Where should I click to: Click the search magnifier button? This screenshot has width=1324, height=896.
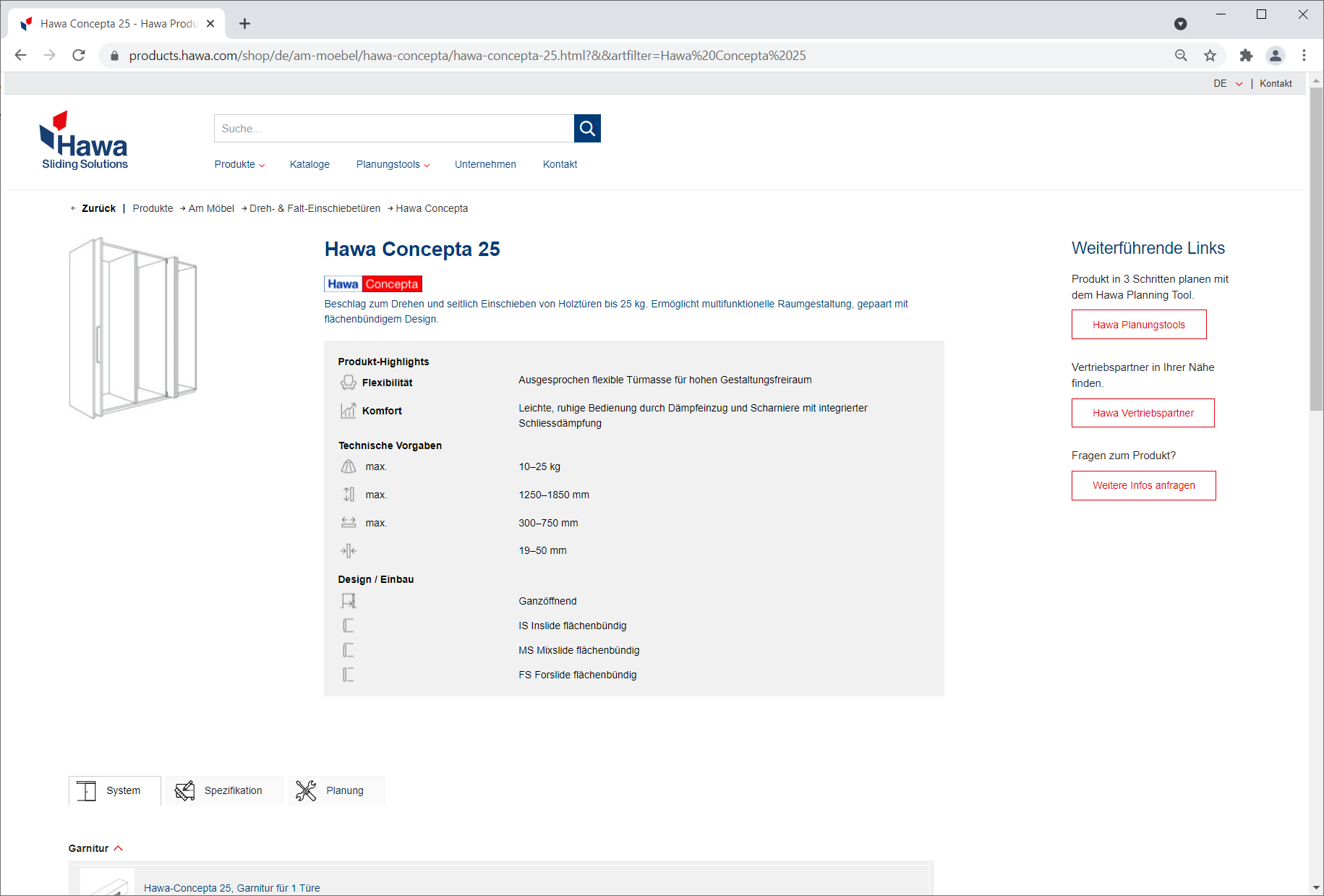click(x=587, y=129)
